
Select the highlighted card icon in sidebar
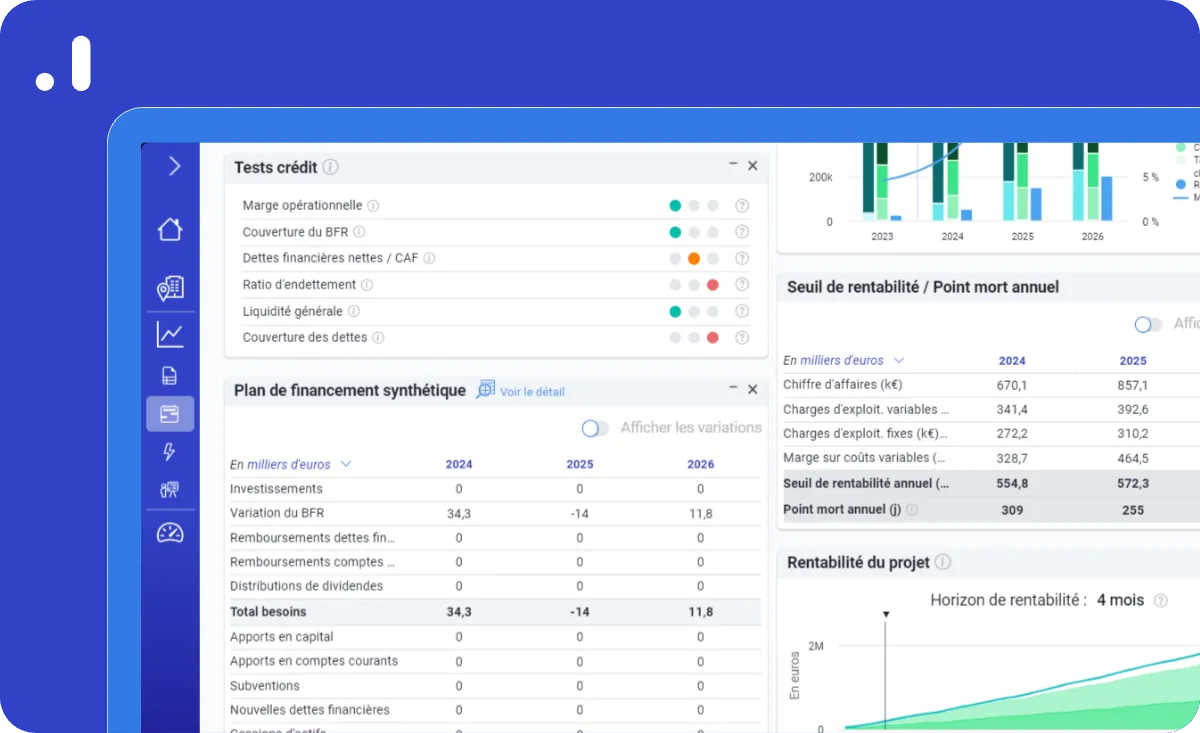tap(170, 413)
